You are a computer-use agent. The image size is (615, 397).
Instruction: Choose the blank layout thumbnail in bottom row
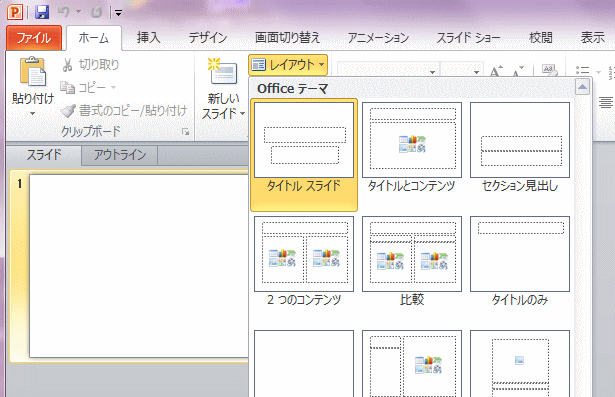point(304,363)
